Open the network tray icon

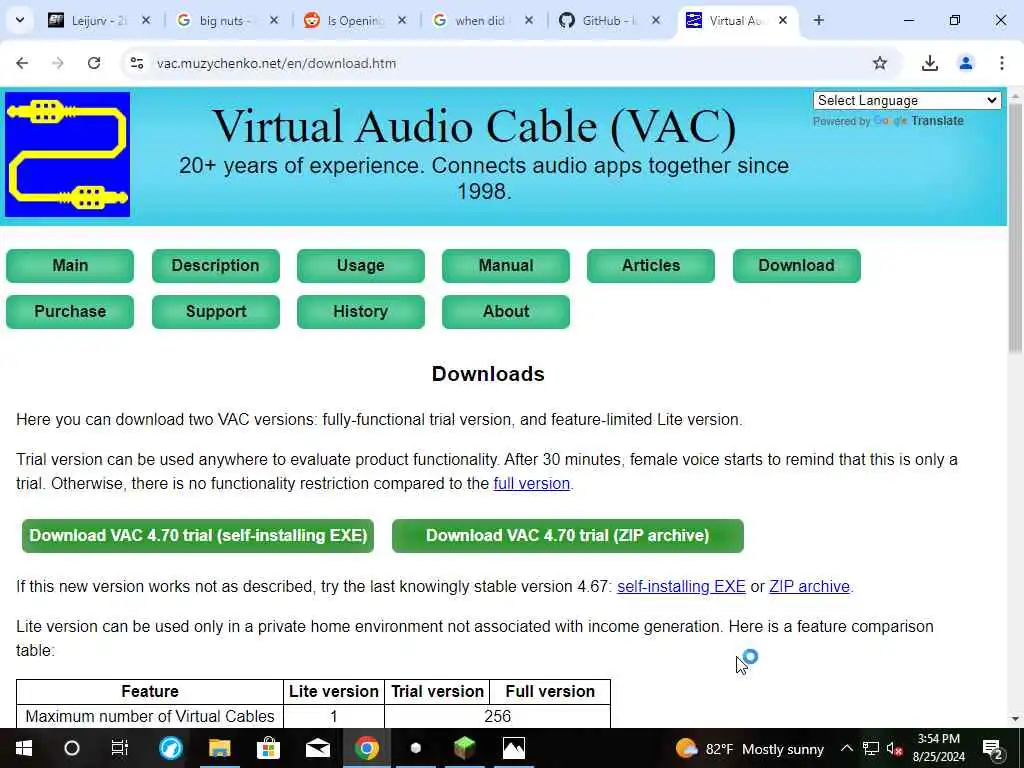pos(871,748)
